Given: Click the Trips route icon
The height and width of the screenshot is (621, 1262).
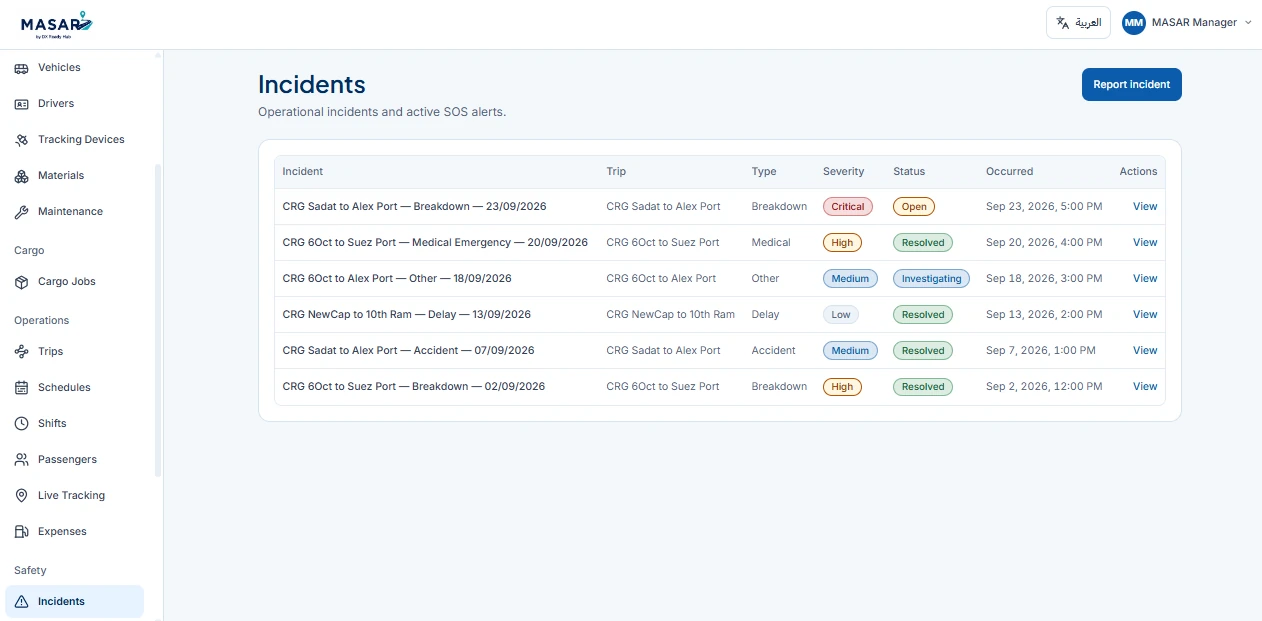Looking at the screenshot, I should pyautogui.click(x=21, y=352).
